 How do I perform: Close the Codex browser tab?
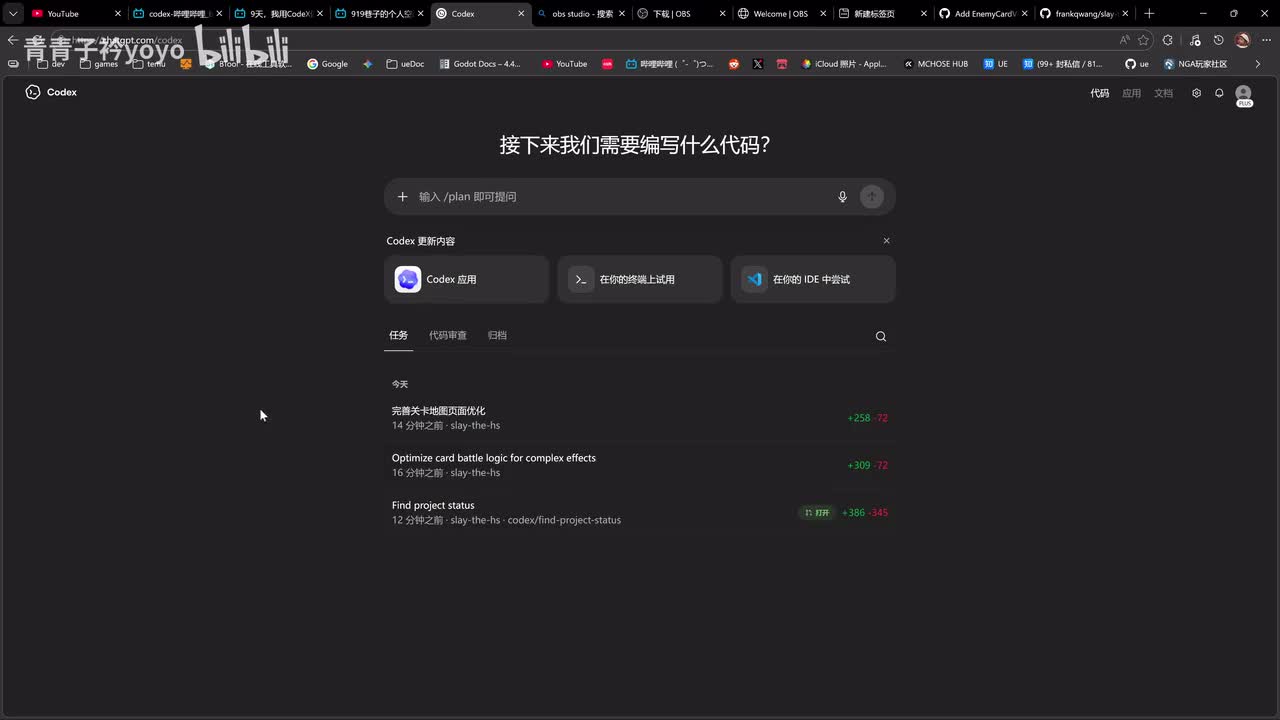(521, 14)
